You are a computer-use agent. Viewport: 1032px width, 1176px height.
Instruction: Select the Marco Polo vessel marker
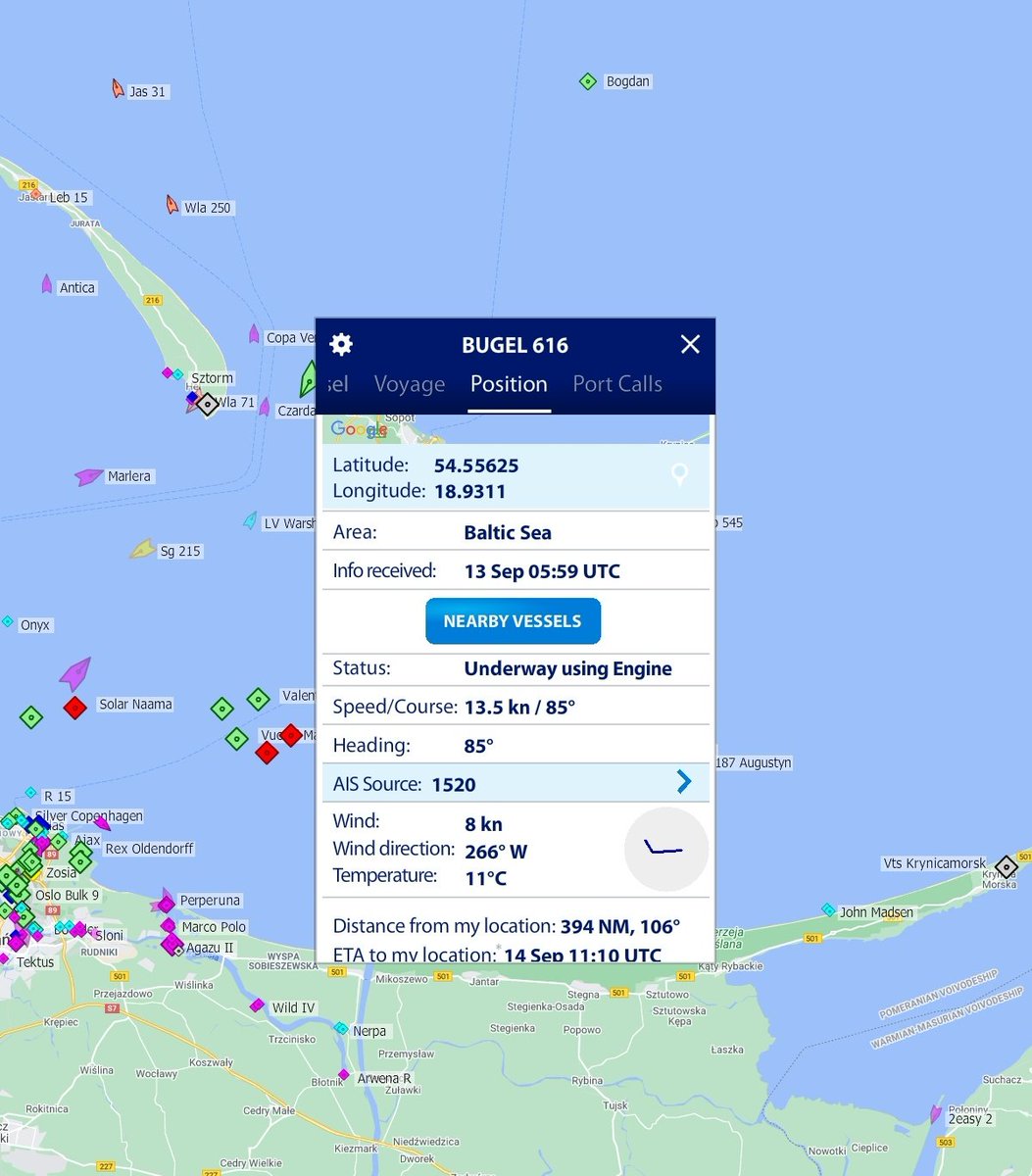[x=169, y=925]
